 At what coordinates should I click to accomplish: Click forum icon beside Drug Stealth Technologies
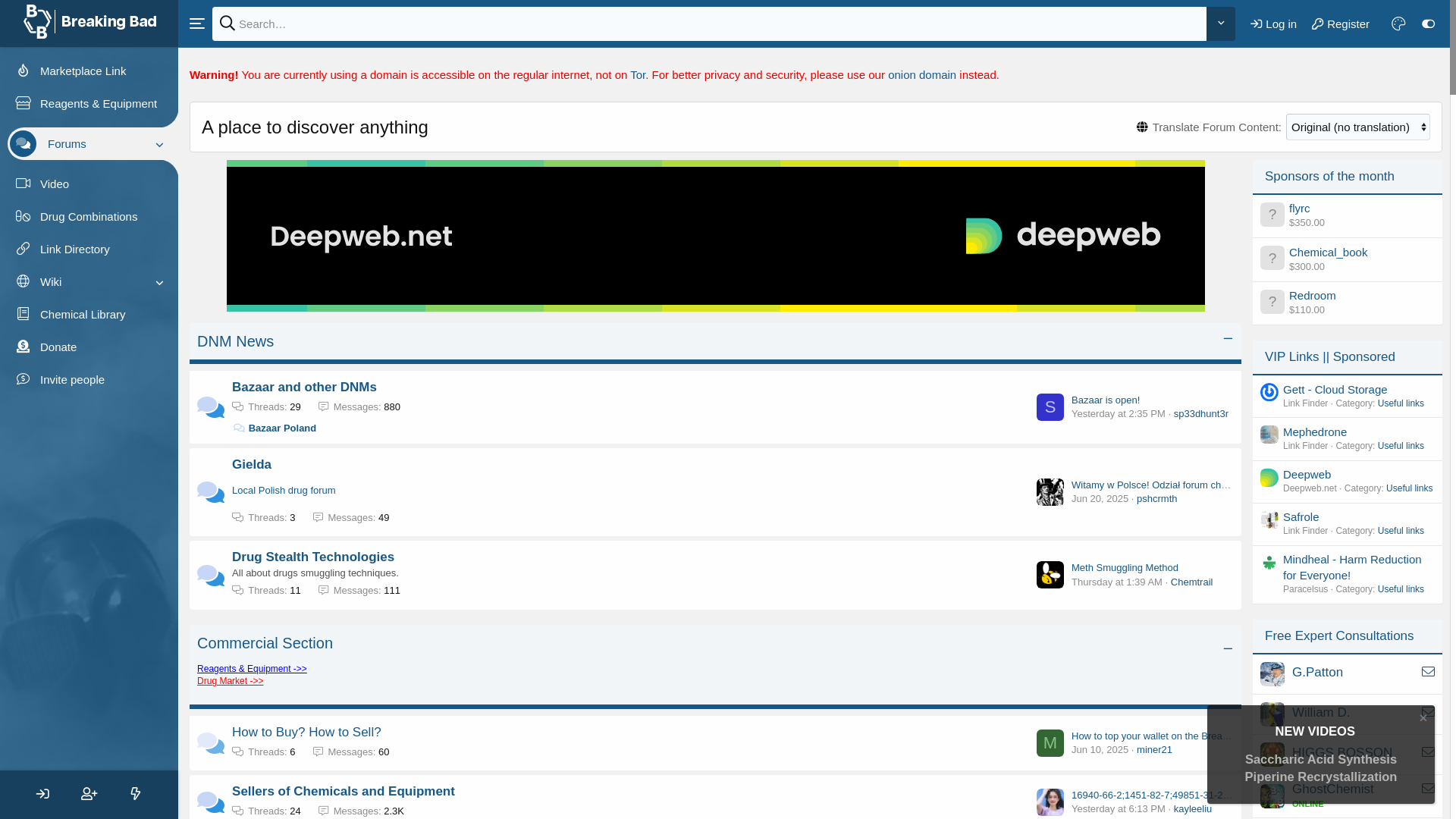tap(211, 575)
